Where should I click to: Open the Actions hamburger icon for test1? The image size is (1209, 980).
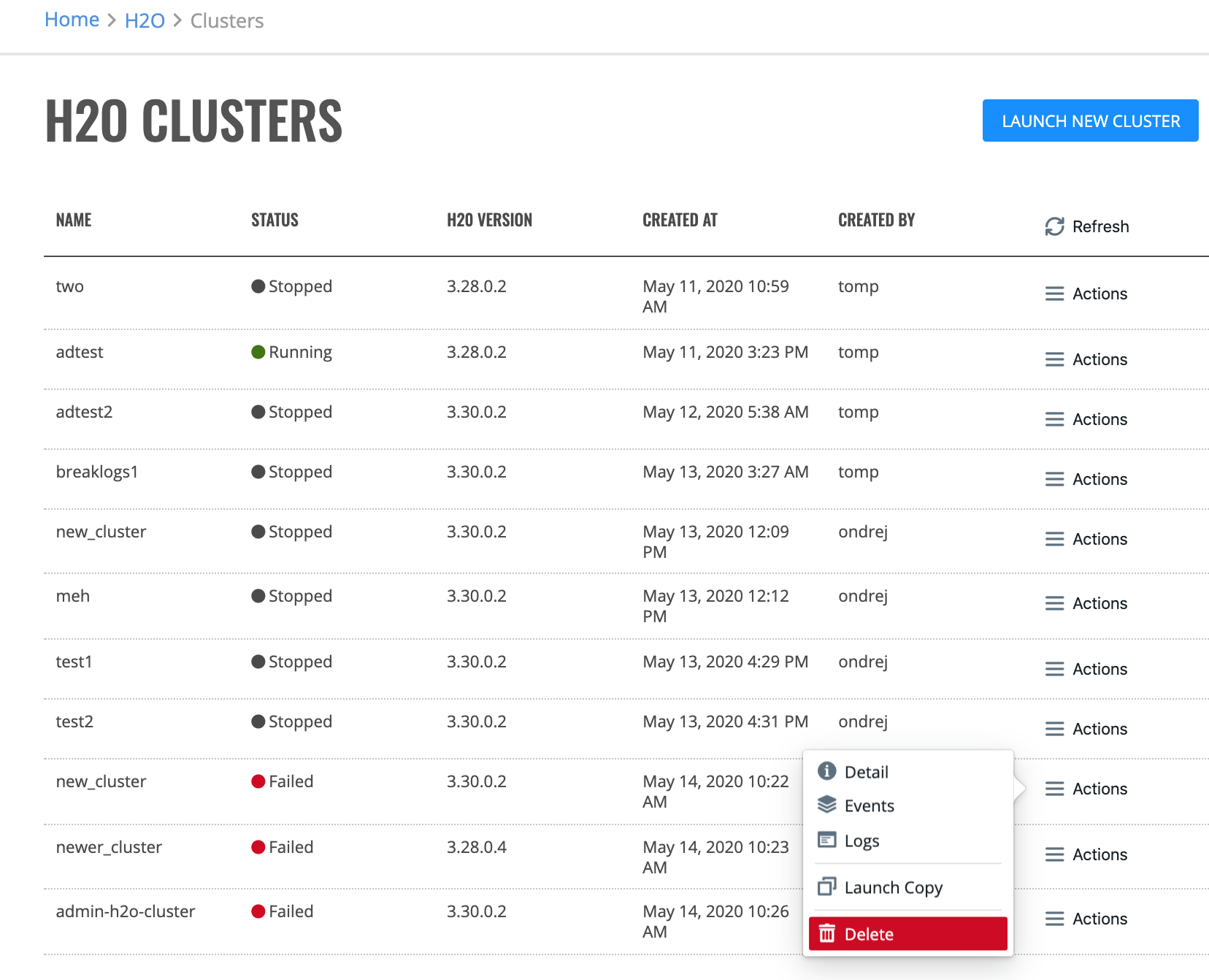[1054, 669]
